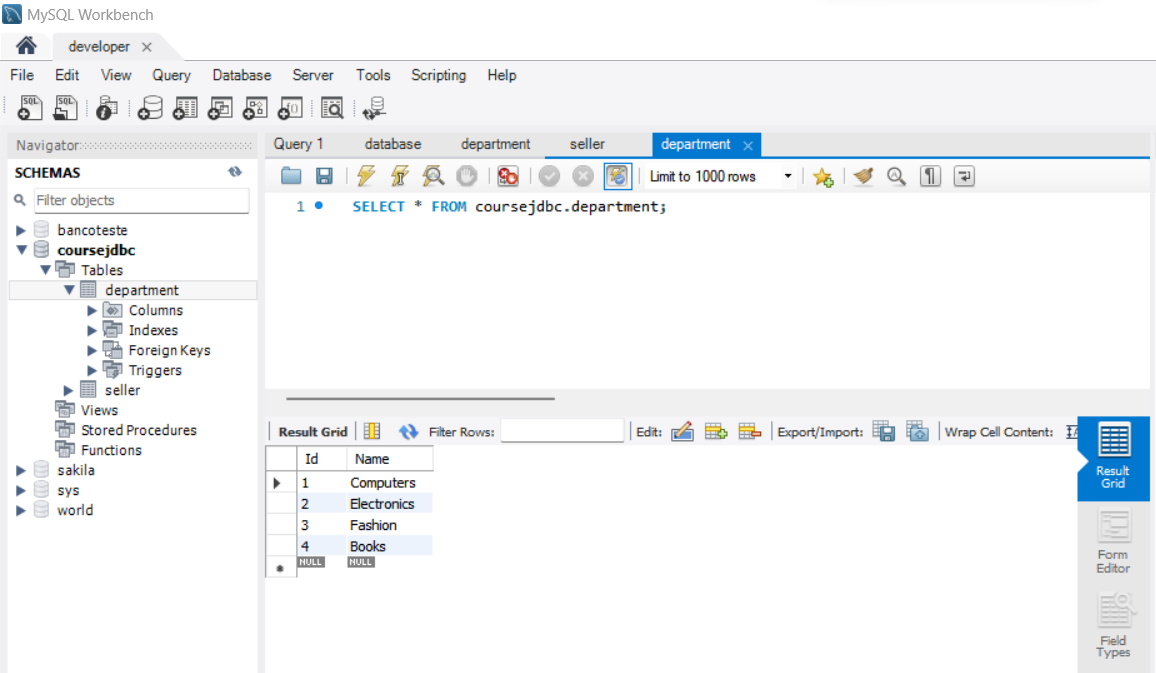This screenshot has height=673, width=1156.
Task: Open a new SQL tab with the SQL+ icon
Action: pos(29,107)
